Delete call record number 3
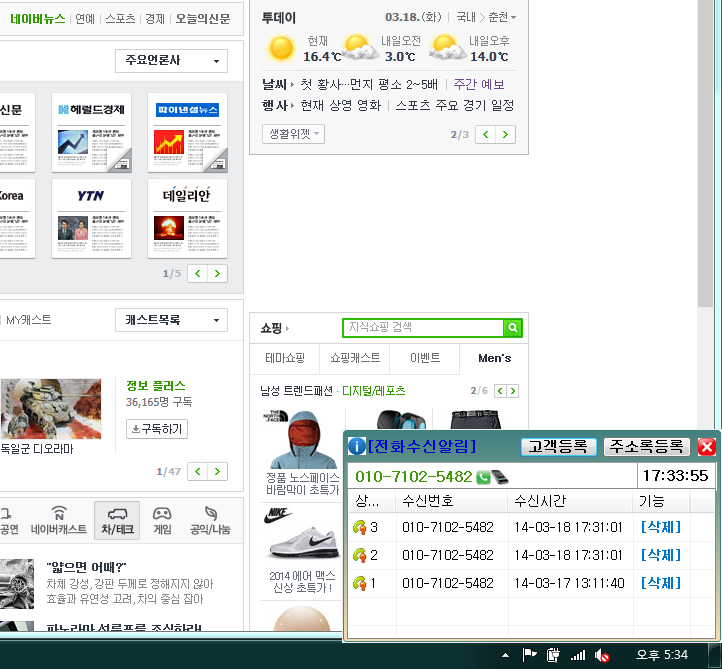Screen dimensions: 722x669 click(x=660, y=527)
